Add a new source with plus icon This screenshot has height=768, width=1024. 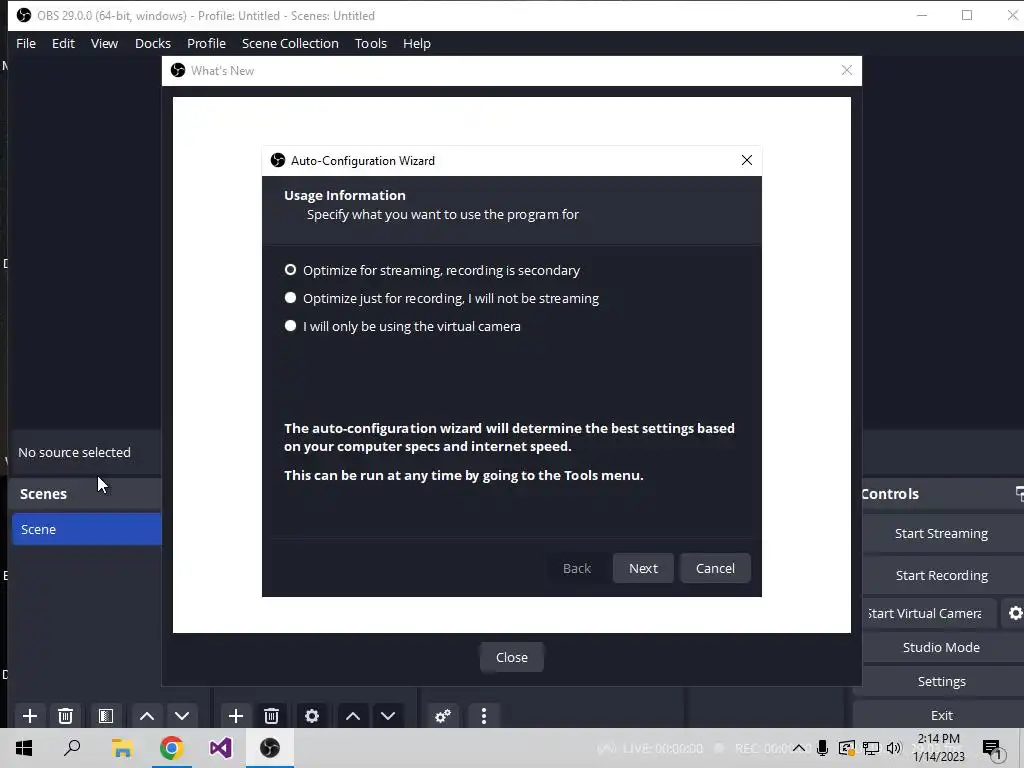[x=236, y=716]
